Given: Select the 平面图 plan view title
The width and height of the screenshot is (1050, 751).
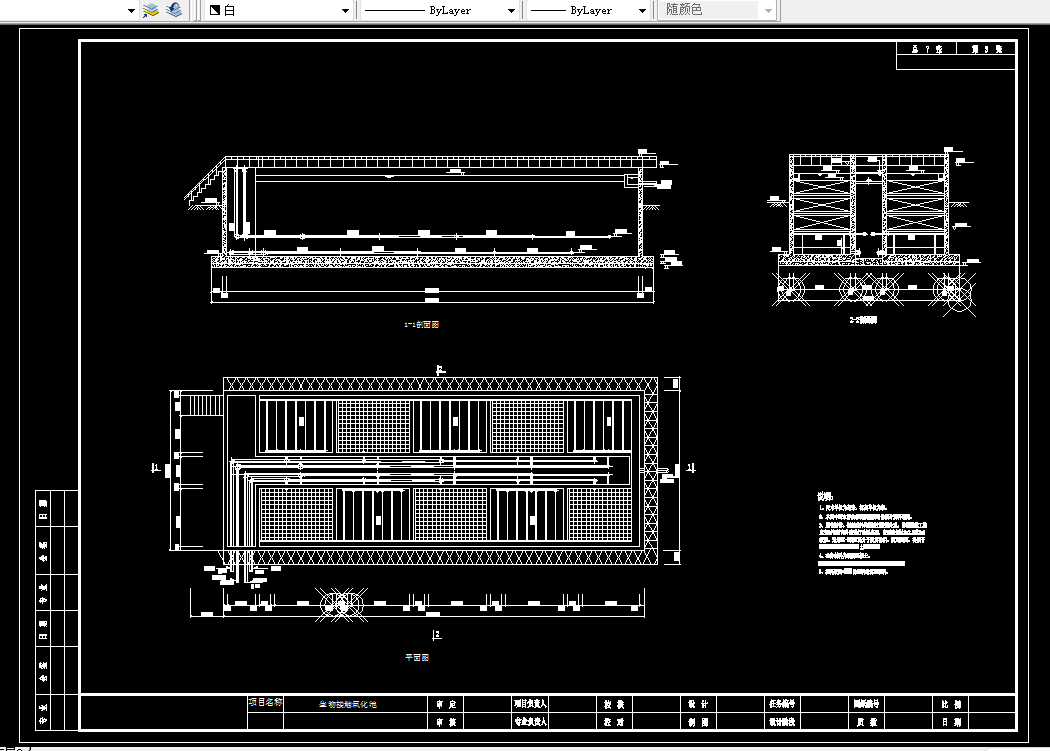Looking at the screenshot, I should coord(417,657).
